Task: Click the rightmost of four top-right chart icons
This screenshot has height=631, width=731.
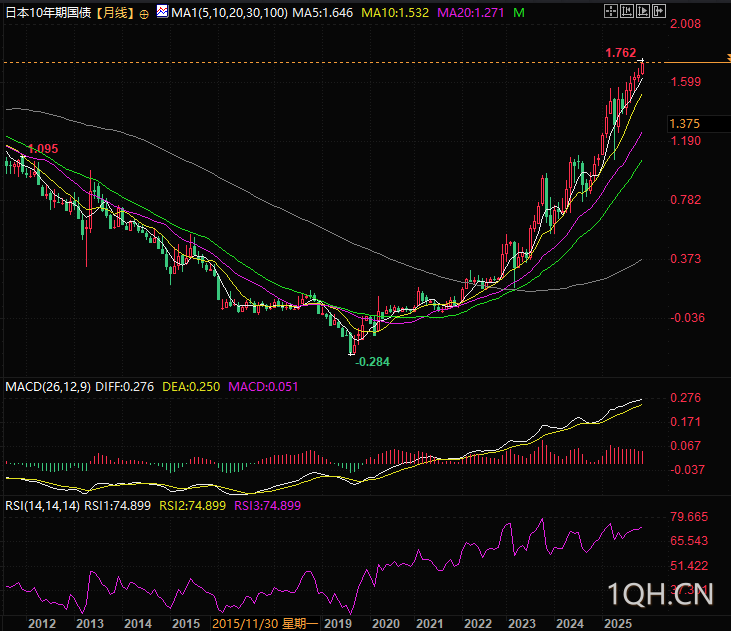Action: (660, 12)
